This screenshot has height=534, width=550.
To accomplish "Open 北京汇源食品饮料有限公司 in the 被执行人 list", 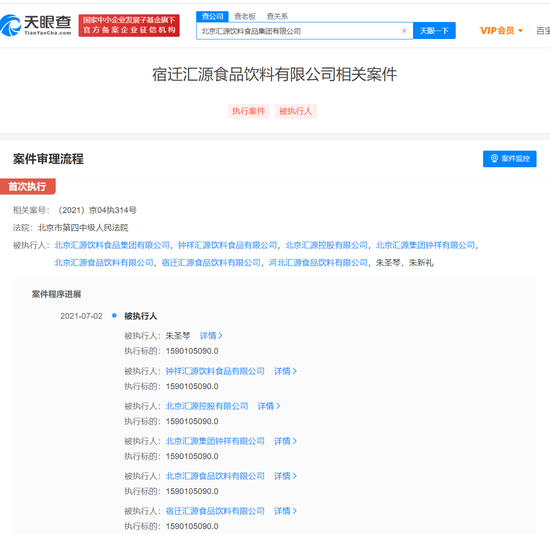I will 104,262.
